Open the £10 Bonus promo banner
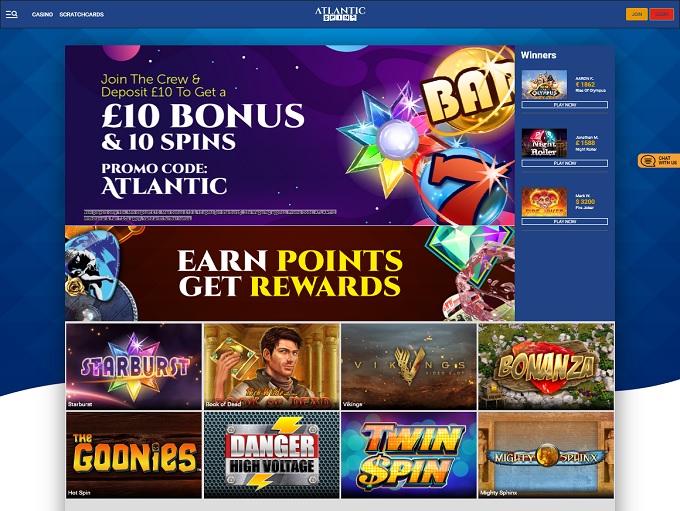680x511 pixels. pos(290,135)
